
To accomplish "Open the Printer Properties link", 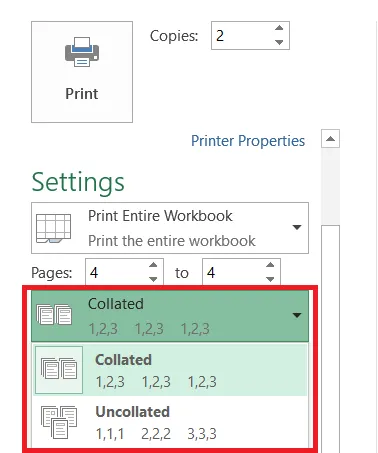I will (x=248, y=141).
